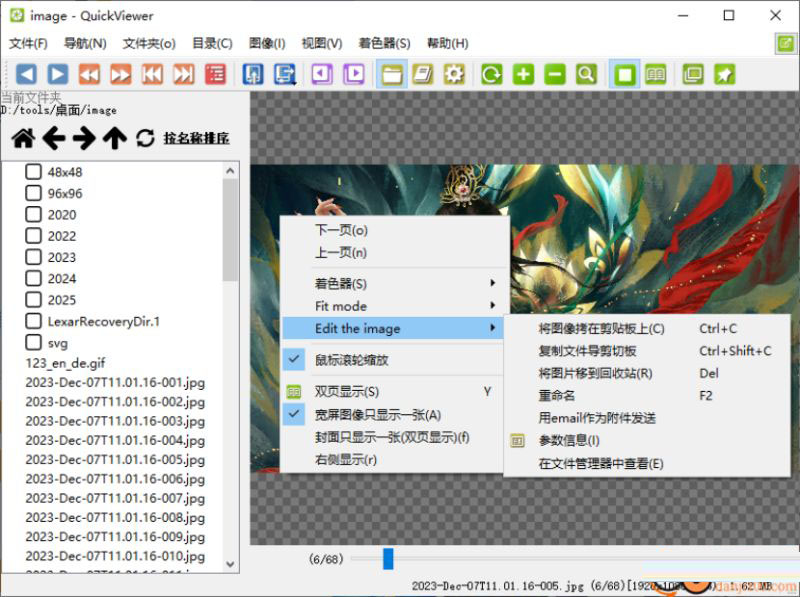Open the 图像(I) menu
This screenshot has width=800, height=597.
click(x=267, y=43)
